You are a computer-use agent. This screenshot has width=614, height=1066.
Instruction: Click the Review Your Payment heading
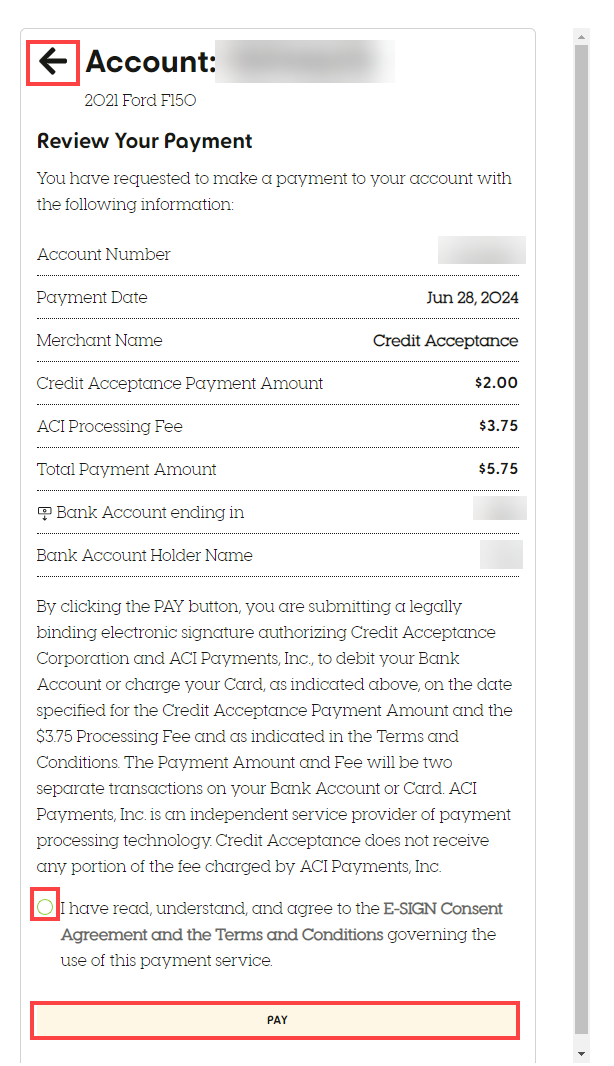click(144, 141)
